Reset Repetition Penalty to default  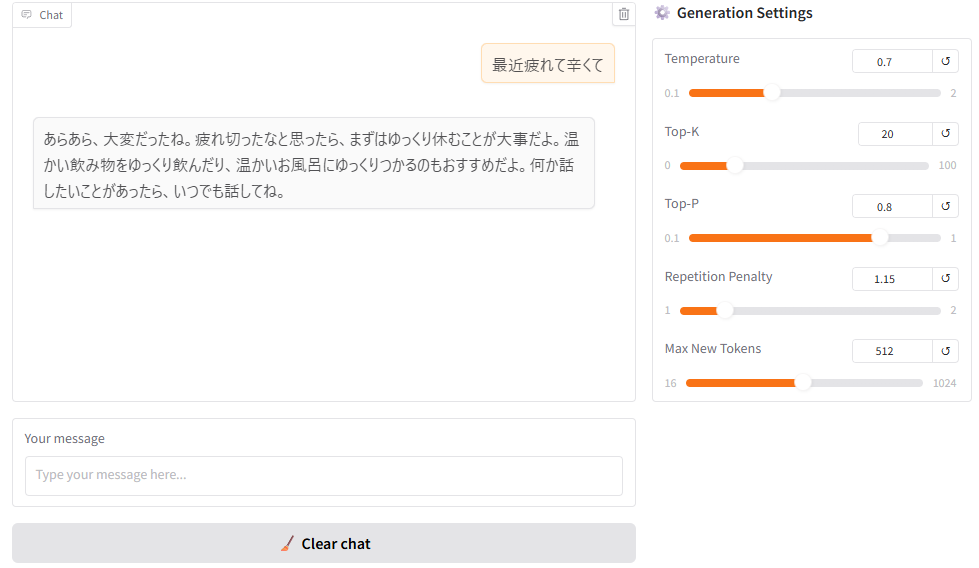point(945,278)
